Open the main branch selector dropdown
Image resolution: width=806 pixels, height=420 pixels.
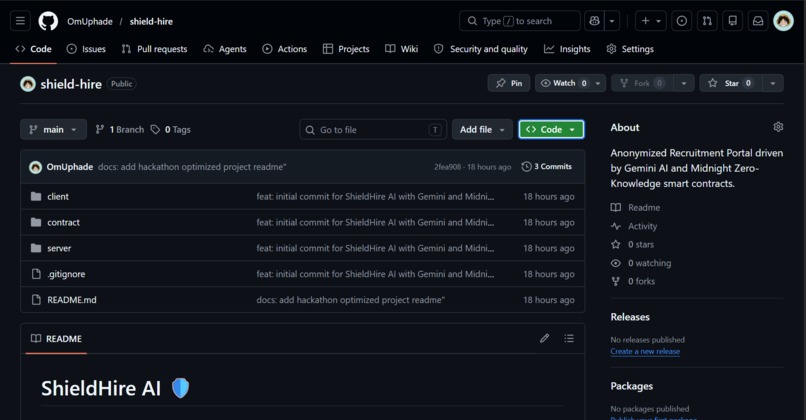point(53,130)
